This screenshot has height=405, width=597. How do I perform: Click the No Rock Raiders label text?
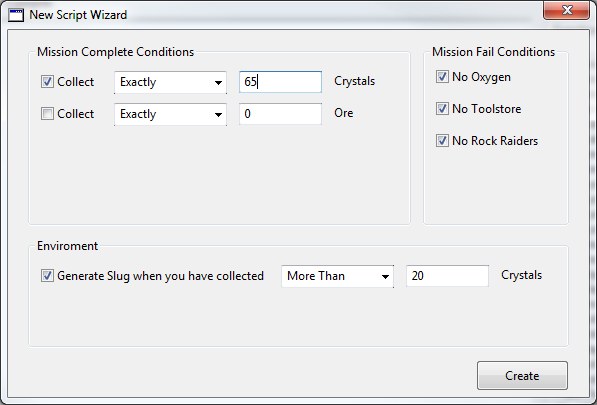pos(495,141)
